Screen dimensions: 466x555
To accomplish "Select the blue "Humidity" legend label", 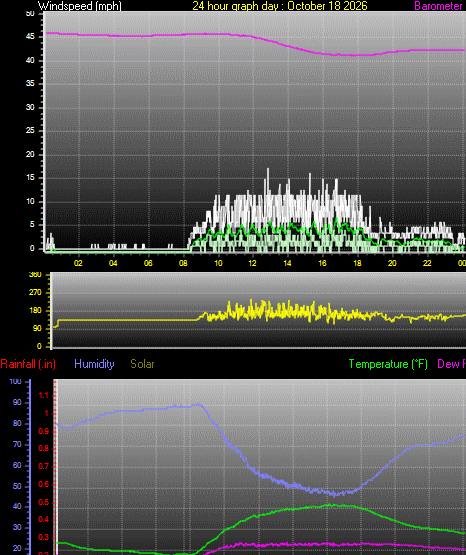I will click(x=94, y=364).
